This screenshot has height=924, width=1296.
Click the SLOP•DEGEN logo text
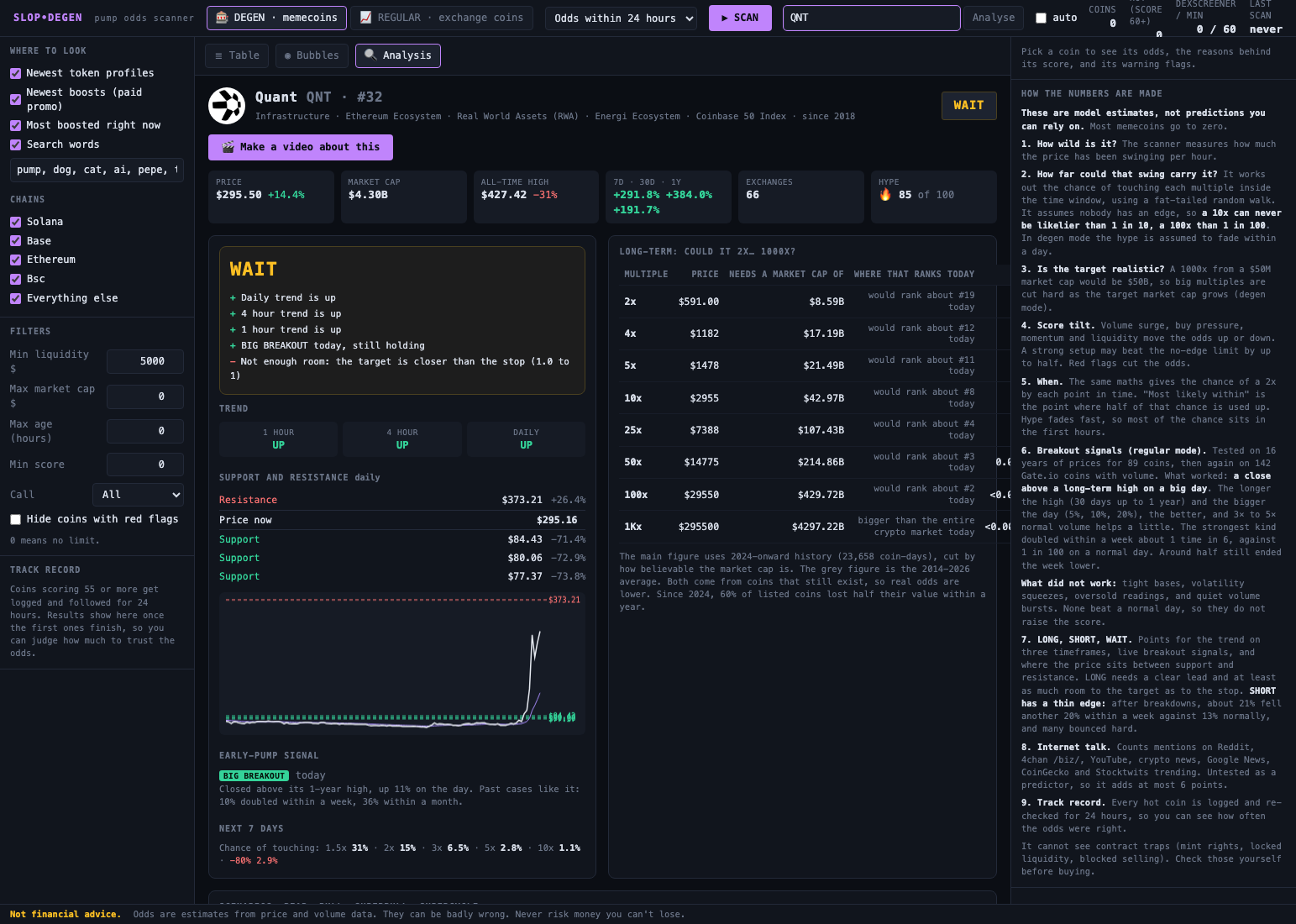48,18
